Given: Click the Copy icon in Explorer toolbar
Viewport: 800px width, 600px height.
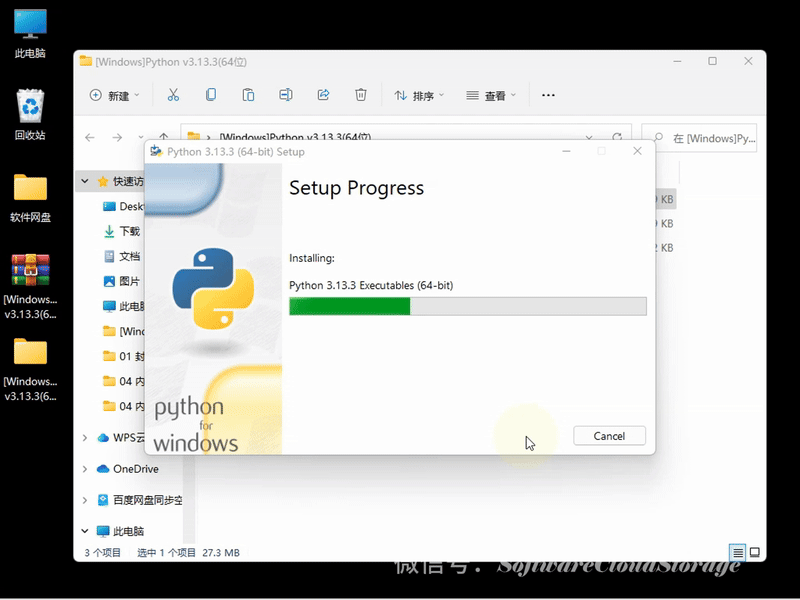Looking at the screenshot, I should tap(210, 95).
